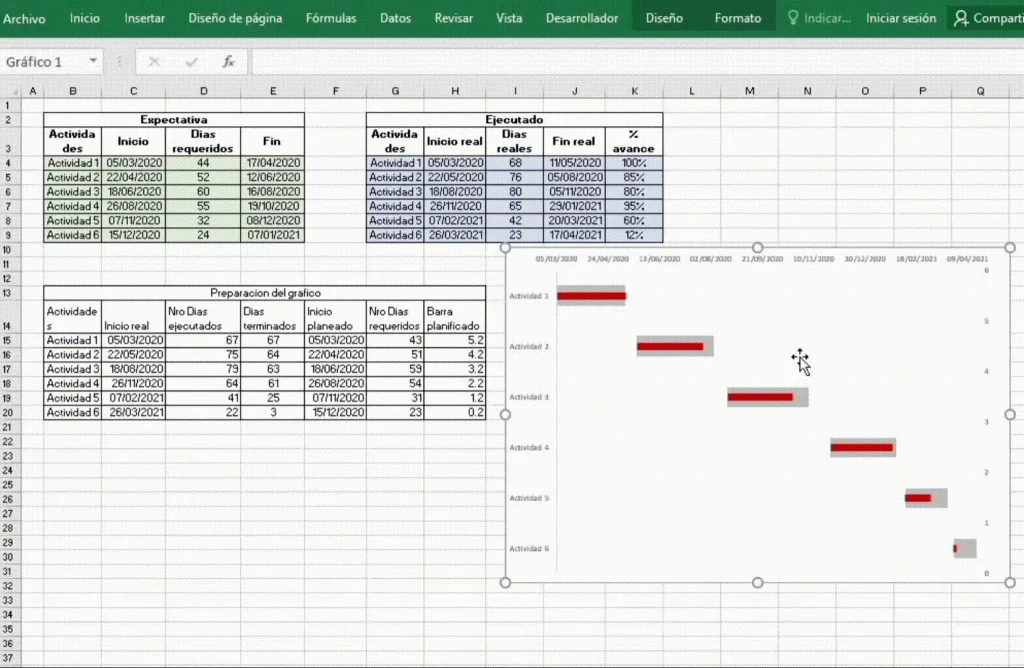Click the Indicar search lightbulb

coord(793,18)
